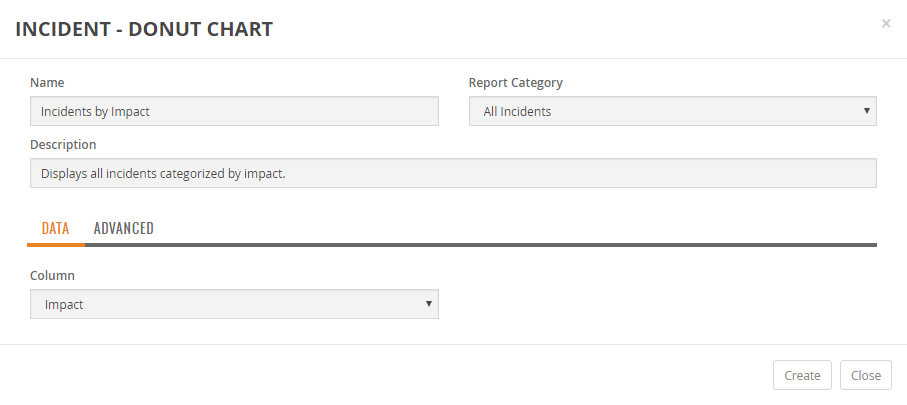Switch to the DATA tab
This screenshot has height=405, width=907.
point(56,228)
